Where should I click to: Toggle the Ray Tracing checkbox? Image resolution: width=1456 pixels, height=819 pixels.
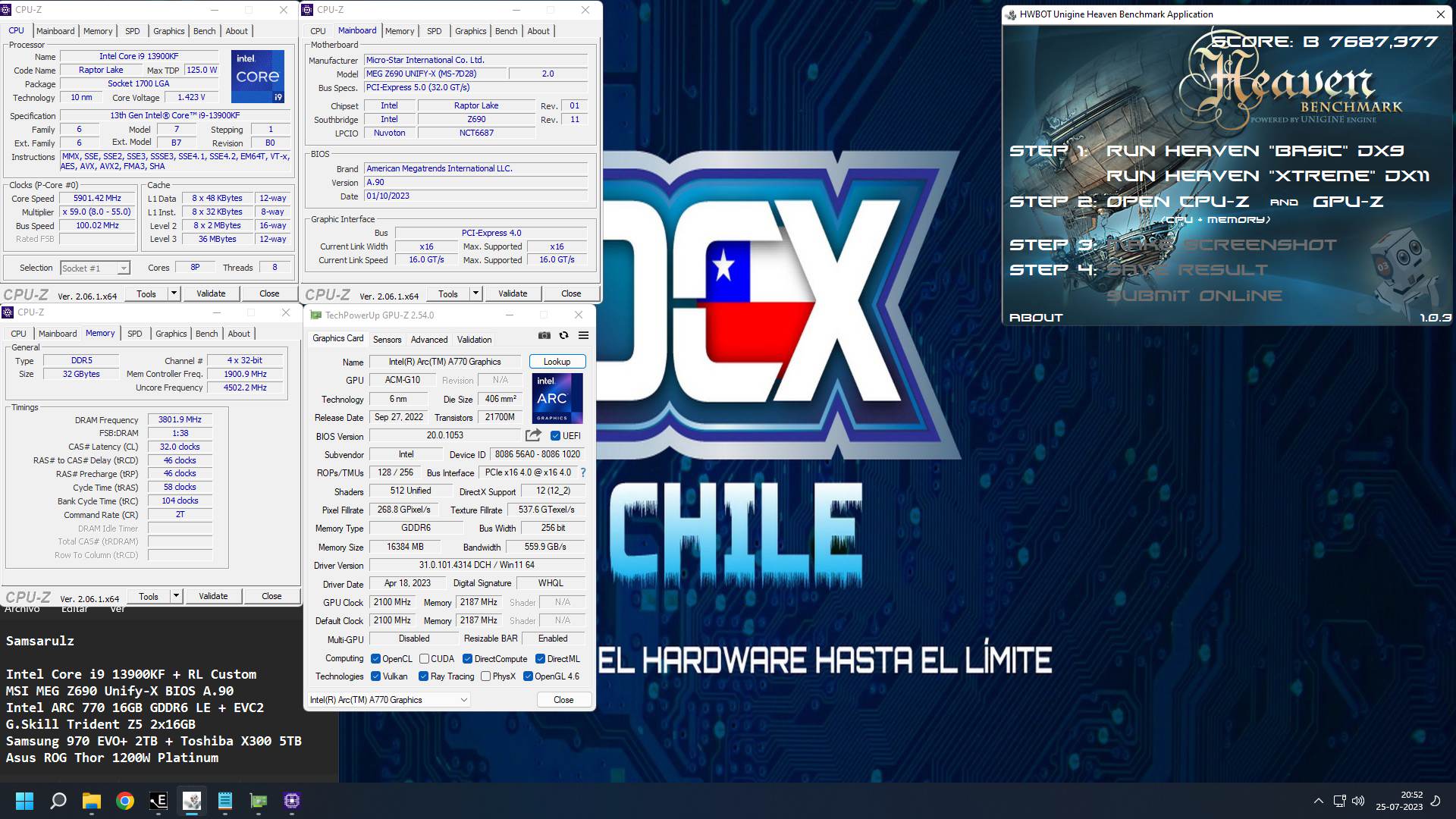(x=424, y=676)
